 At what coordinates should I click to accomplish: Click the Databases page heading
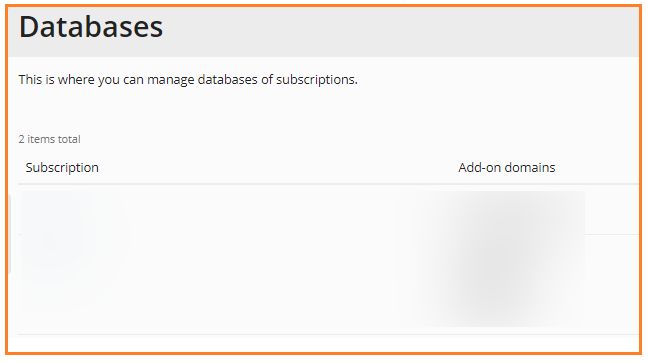click(91, 27)
